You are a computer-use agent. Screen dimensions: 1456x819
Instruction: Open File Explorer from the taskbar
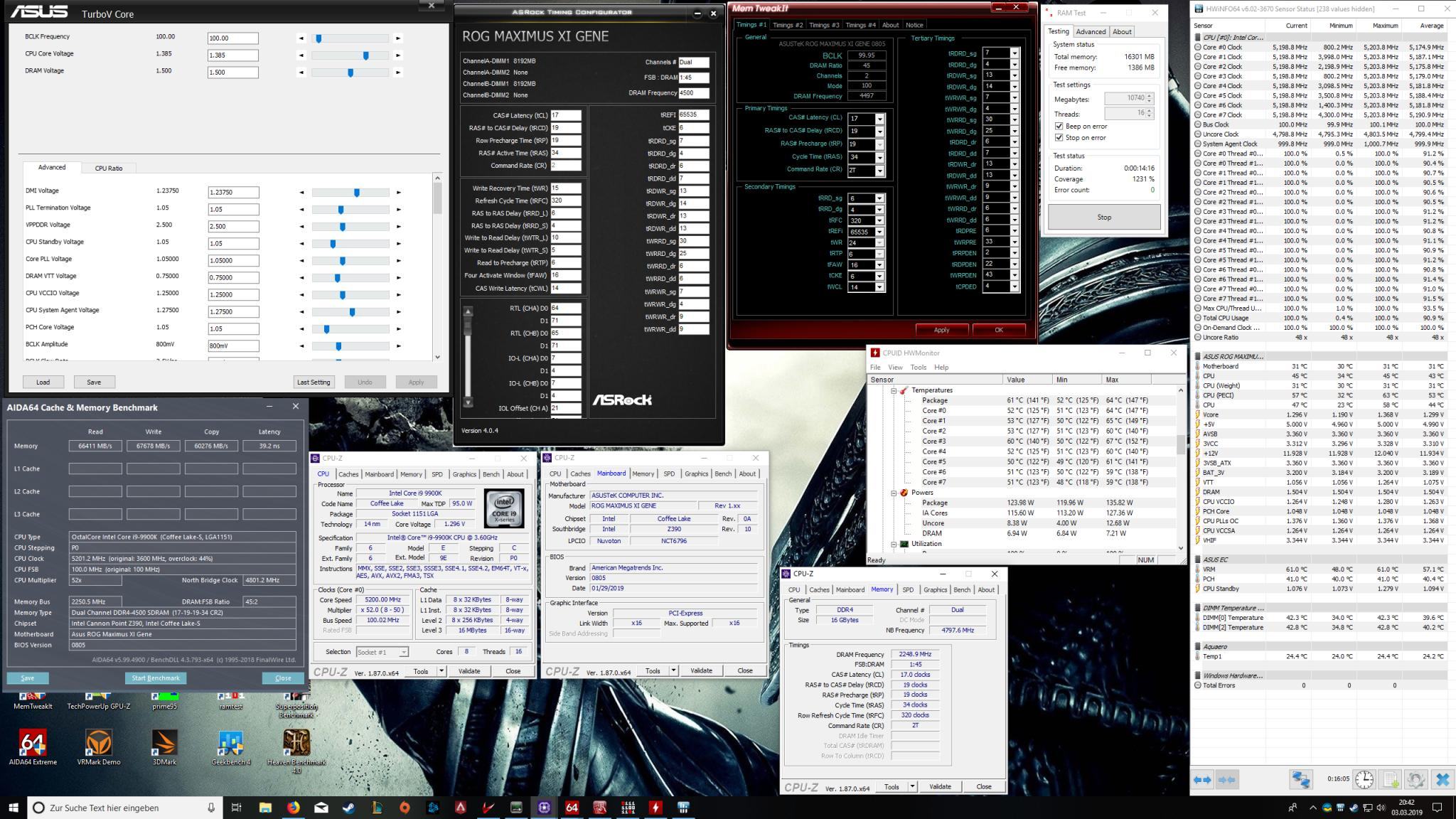click(265, 808)
